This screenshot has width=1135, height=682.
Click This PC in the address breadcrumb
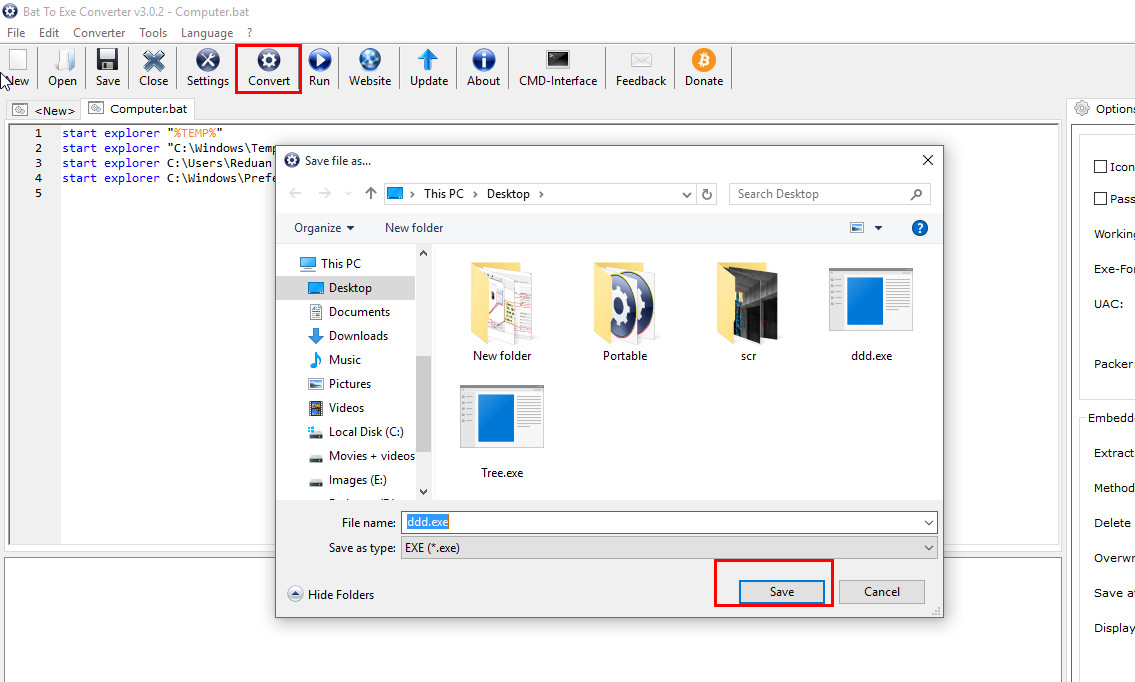[444, 194]
